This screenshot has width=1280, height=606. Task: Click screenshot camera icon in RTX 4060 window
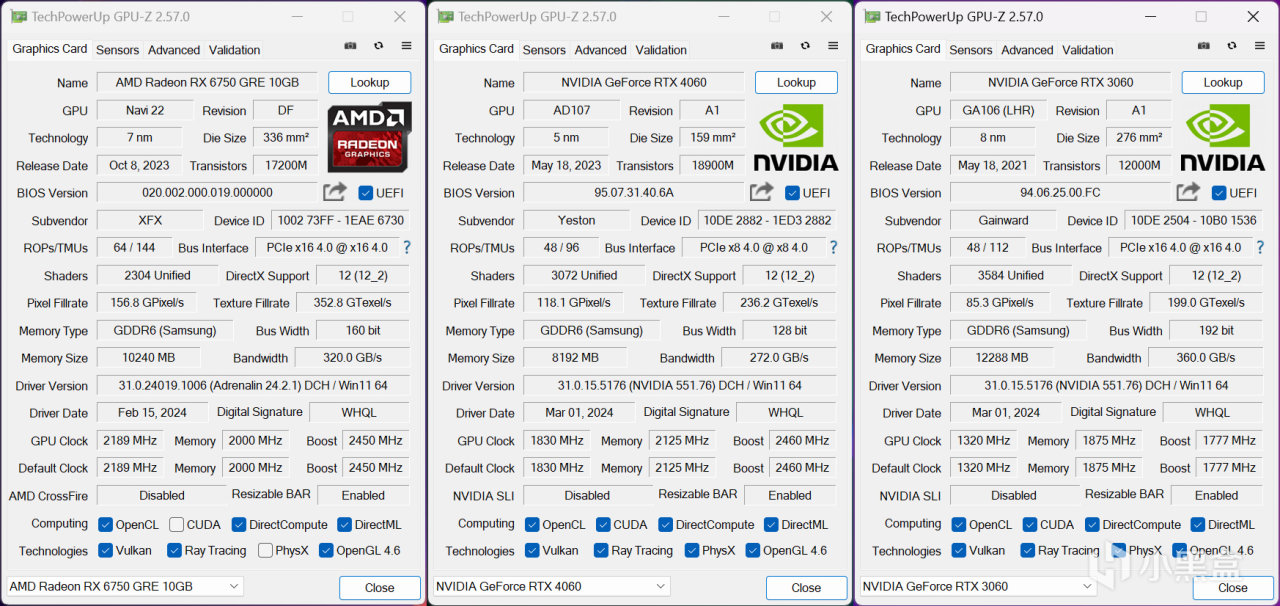pyautogui.click(x=777, y=46)
